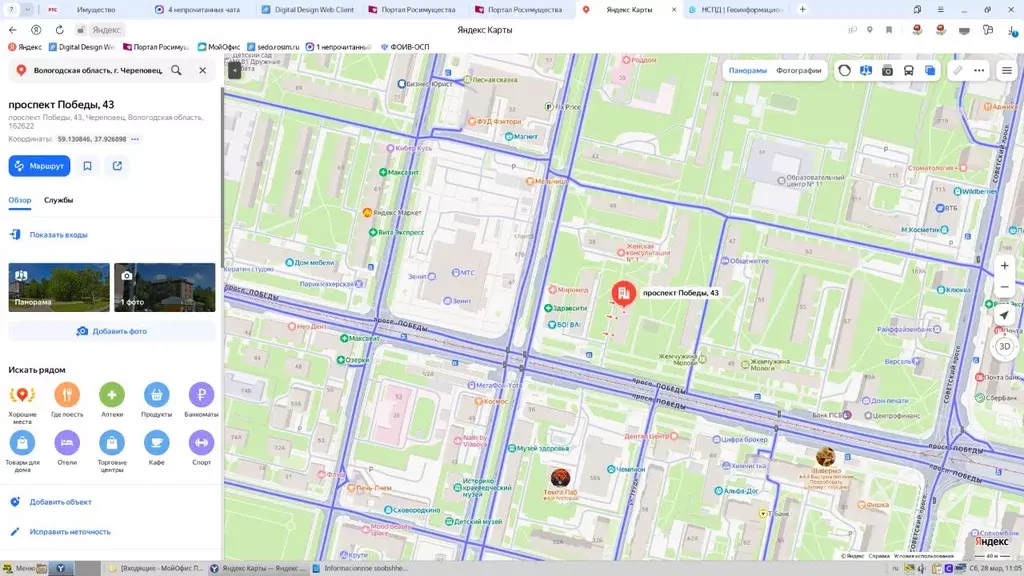Zoom in the map with plus button
Screen dimensions: 1024x576
(1004, 266)
